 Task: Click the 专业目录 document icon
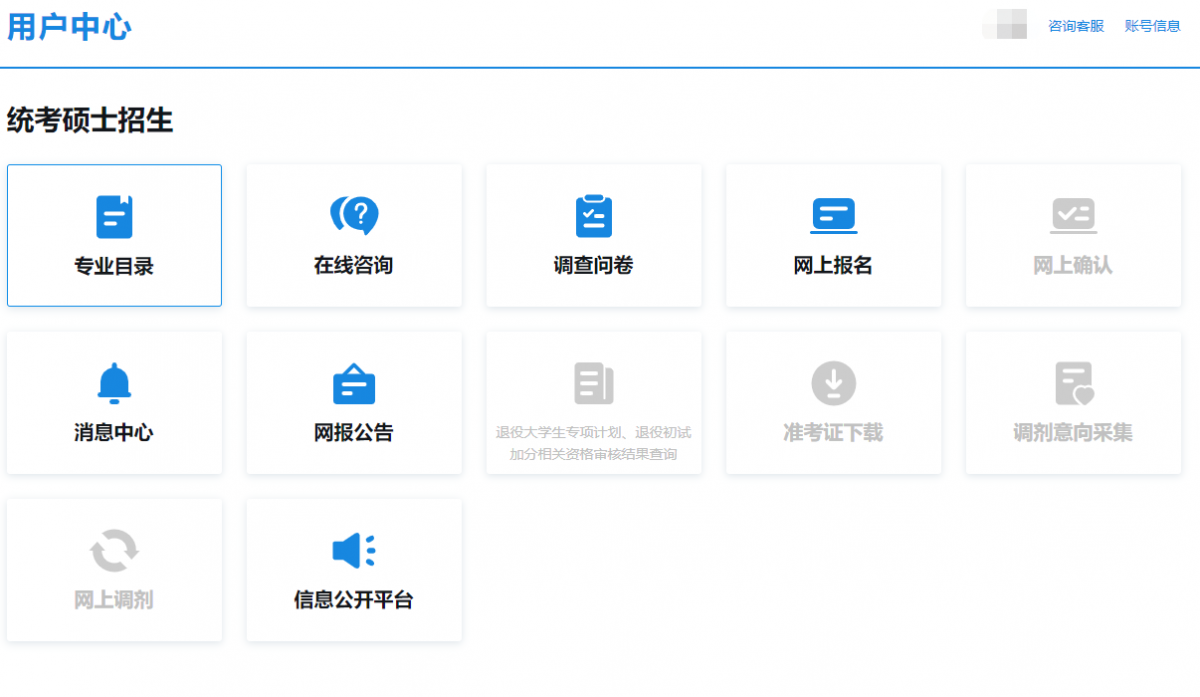[x=114, y=217]
